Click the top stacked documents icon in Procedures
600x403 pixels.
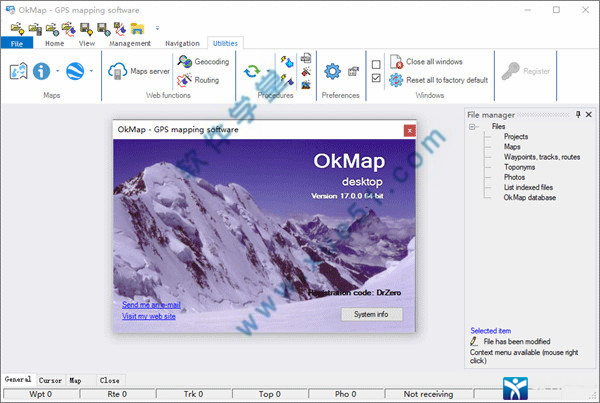point(306,58)
